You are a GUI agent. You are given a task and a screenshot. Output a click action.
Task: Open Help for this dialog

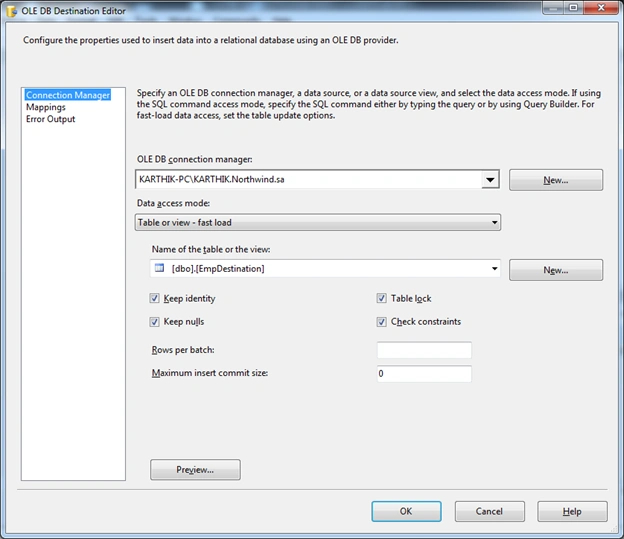(x=572, y=511)
